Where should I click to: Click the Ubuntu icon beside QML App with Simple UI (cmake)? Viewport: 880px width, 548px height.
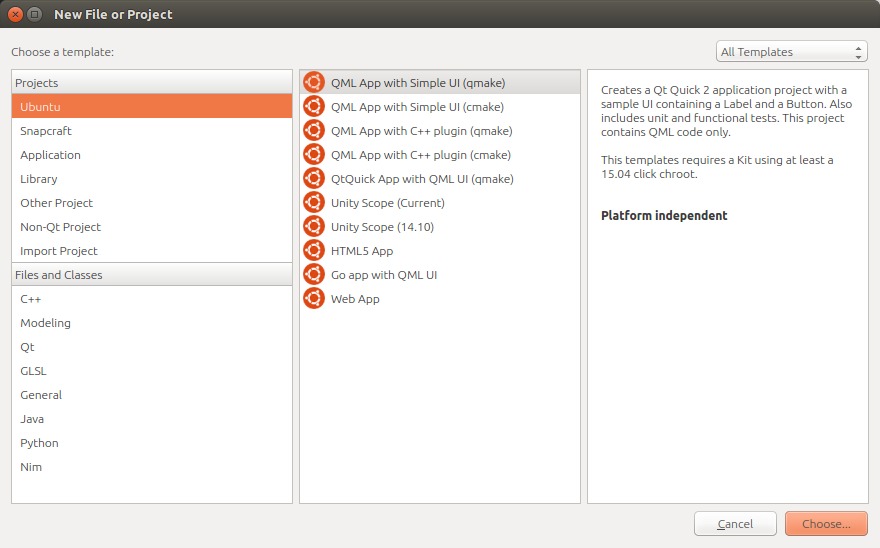pos(314,107)
